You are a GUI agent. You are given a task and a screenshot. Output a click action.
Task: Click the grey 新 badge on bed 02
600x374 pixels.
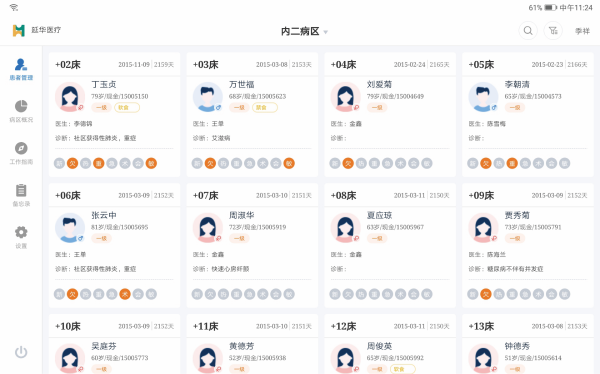(59, 163)
